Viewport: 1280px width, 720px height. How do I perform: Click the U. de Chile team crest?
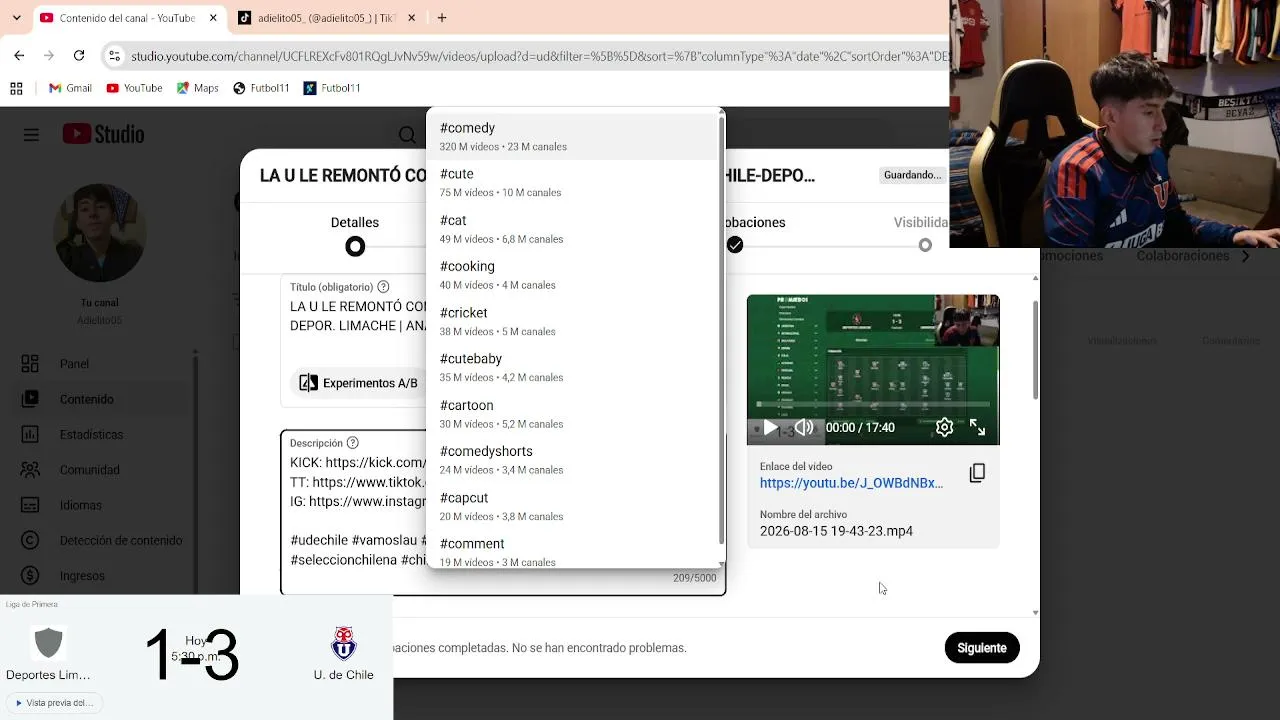(344, 643)
